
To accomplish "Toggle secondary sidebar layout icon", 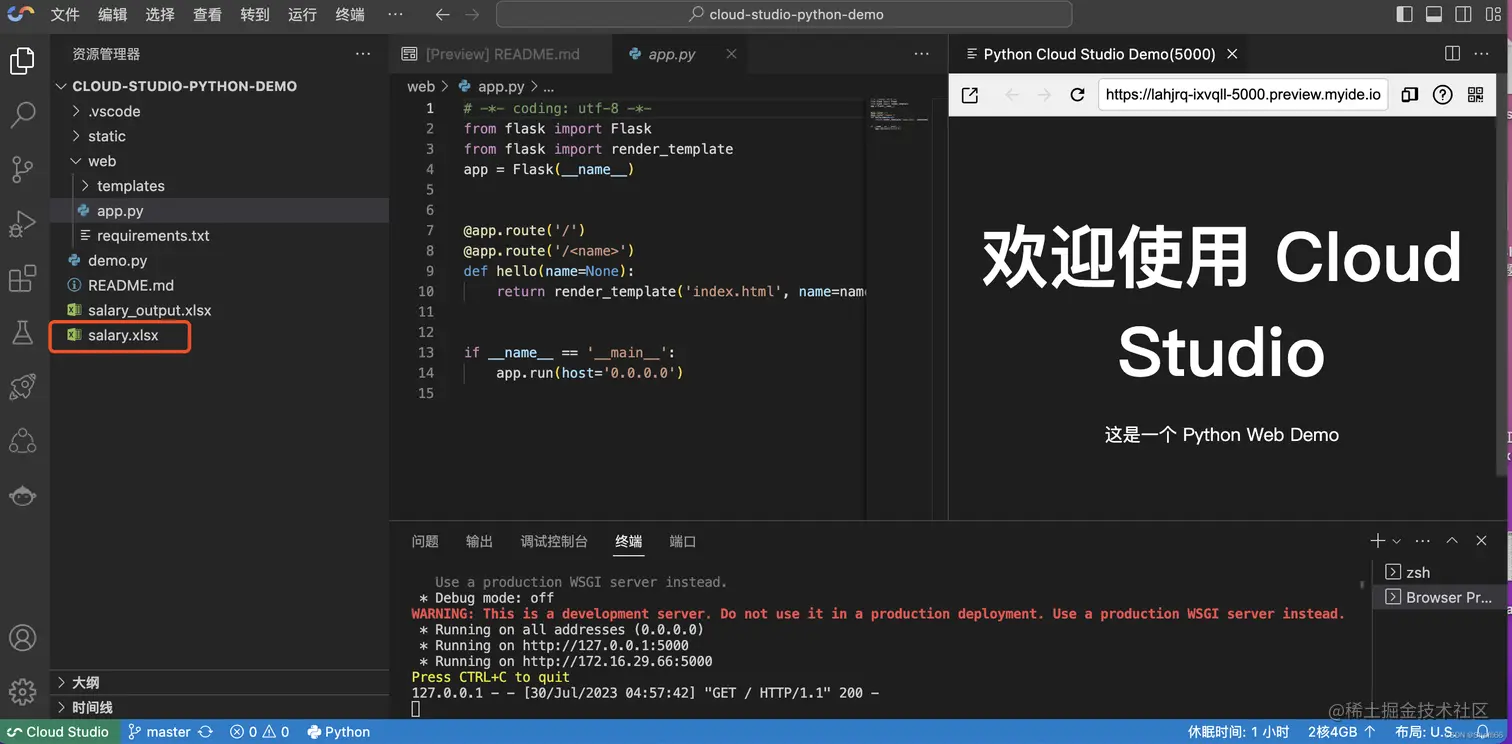I will pos(1463,14).
